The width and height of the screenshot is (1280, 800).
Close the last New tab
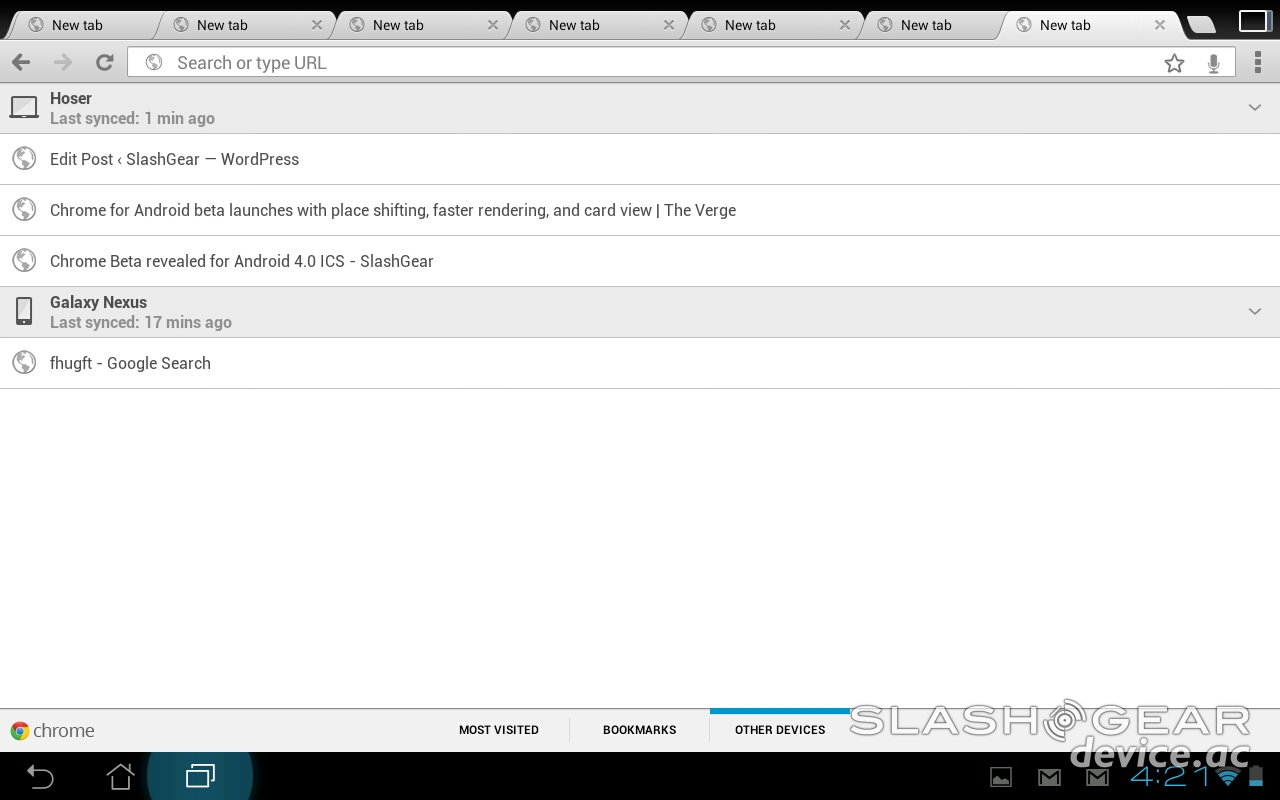tap(1160, 25)
